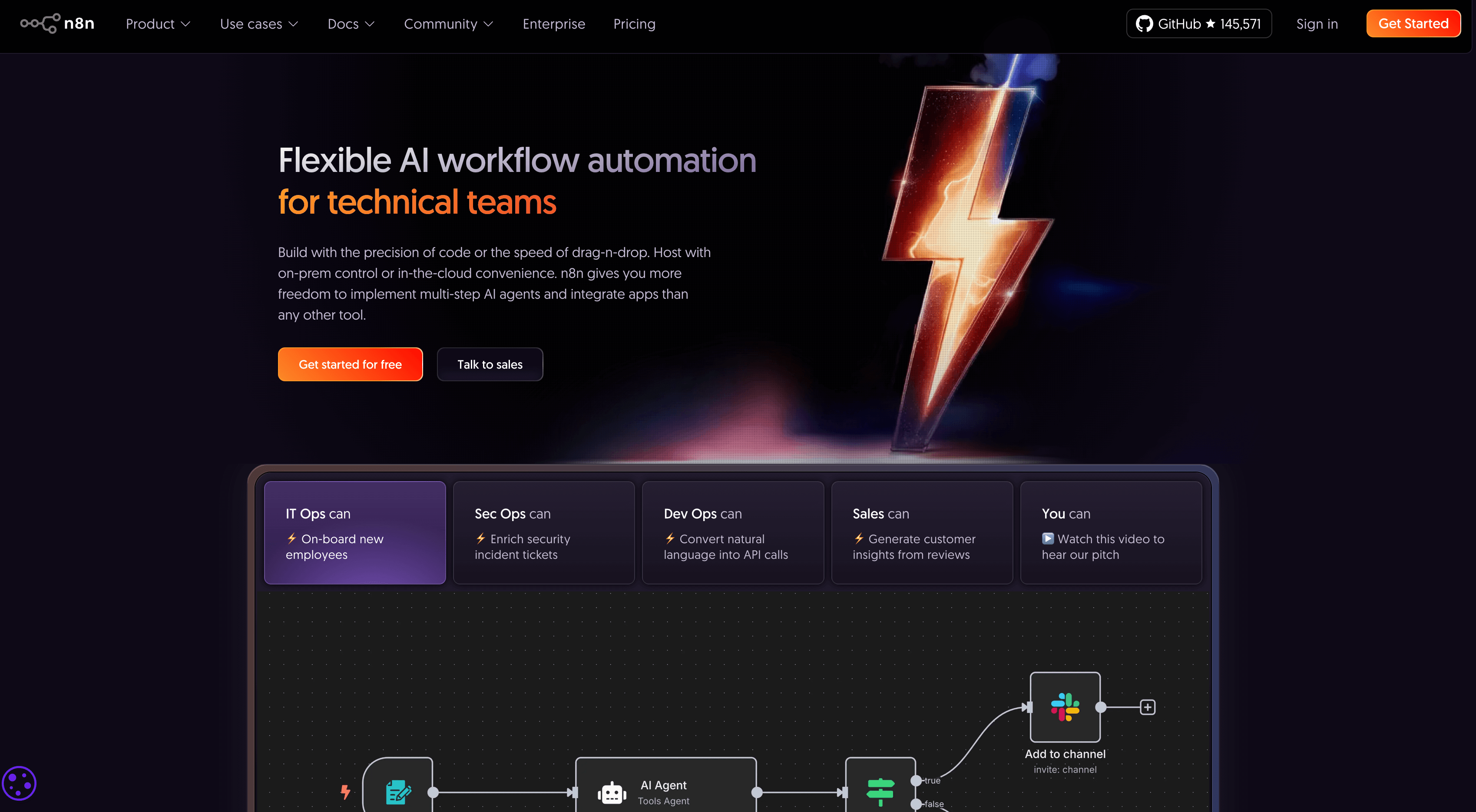Click the Talk to sales button
The height and width of the screenshot is (812, 1476).
490,364
